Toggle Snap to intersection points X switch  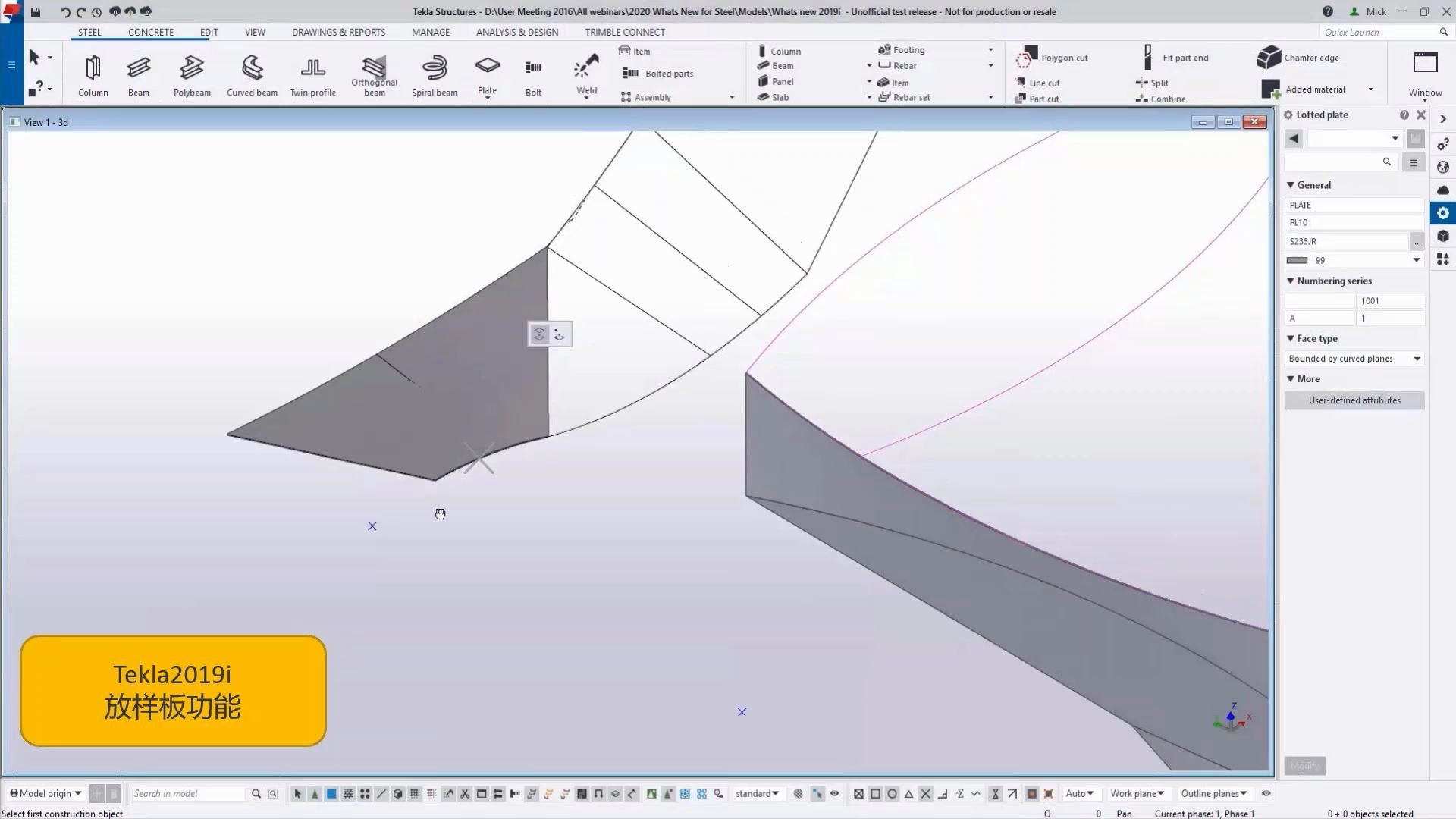[925, 793]
